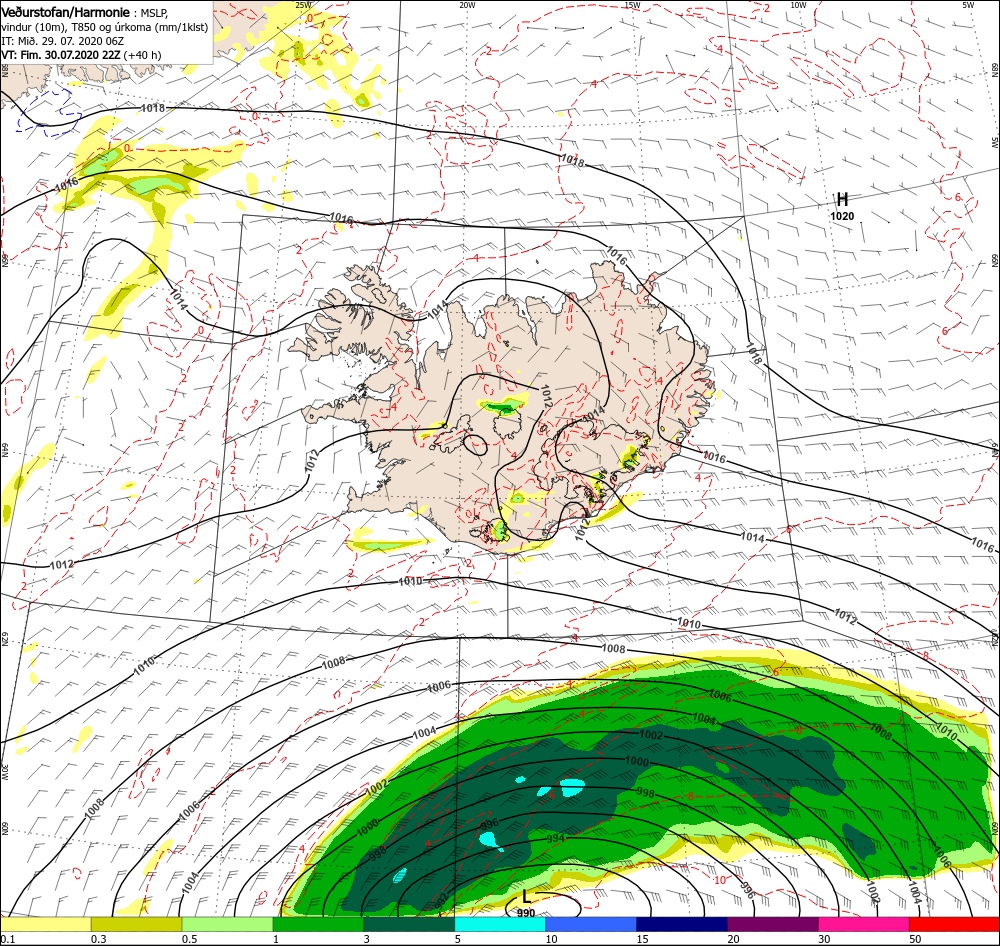Click the '(+40 h)' forecast offset text
The height and width of the screenshot is (946, 1000).
[x=142, y=55]
